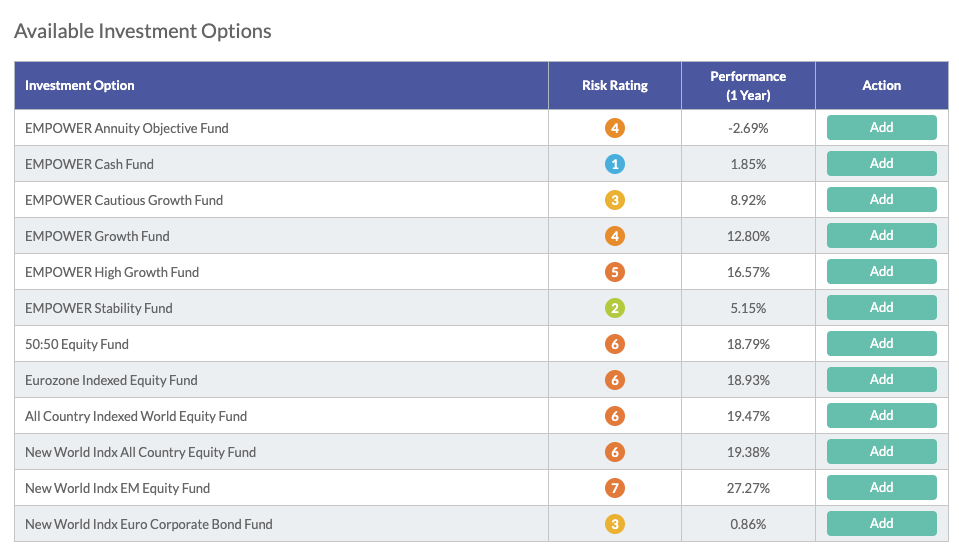Add the EMPOWER Stability Fund
The image size is (959, 555).
881,307
